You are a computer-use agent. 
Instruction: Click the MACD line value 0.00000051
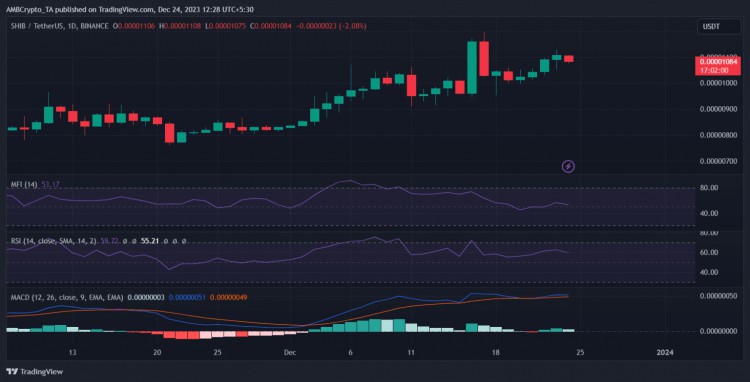[187, 297]
